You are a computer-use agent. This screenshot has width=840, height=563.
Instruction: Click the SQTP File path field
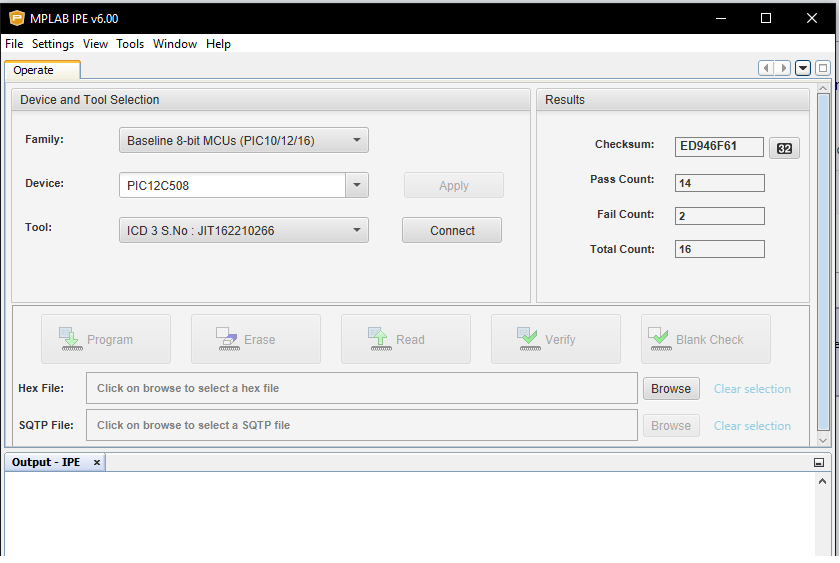click(x=362, y=425)
